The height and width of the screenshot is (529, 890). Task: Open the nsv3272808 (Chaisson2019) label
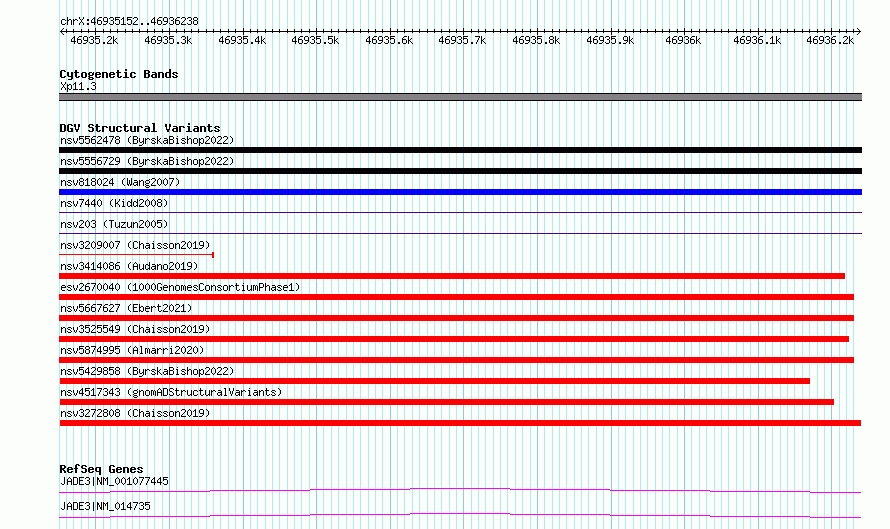click(x=135, y=413)
